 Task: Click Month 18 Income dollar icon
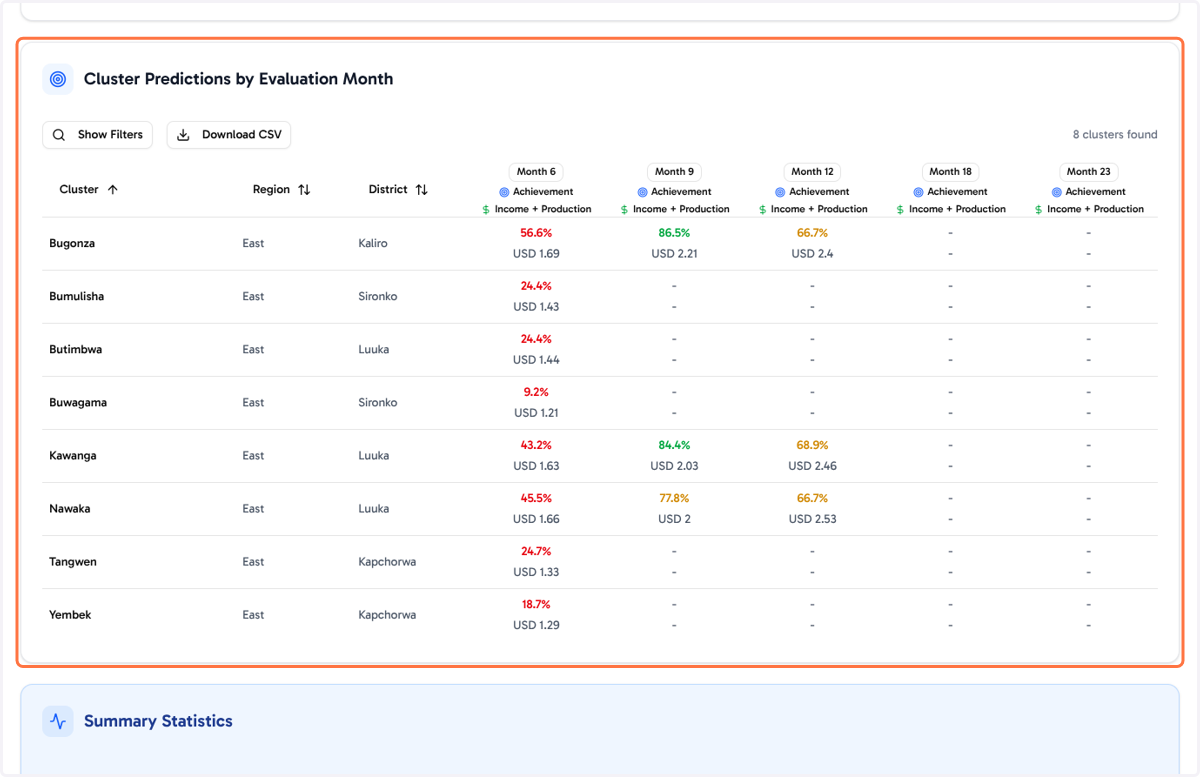[x=900, y=210]
